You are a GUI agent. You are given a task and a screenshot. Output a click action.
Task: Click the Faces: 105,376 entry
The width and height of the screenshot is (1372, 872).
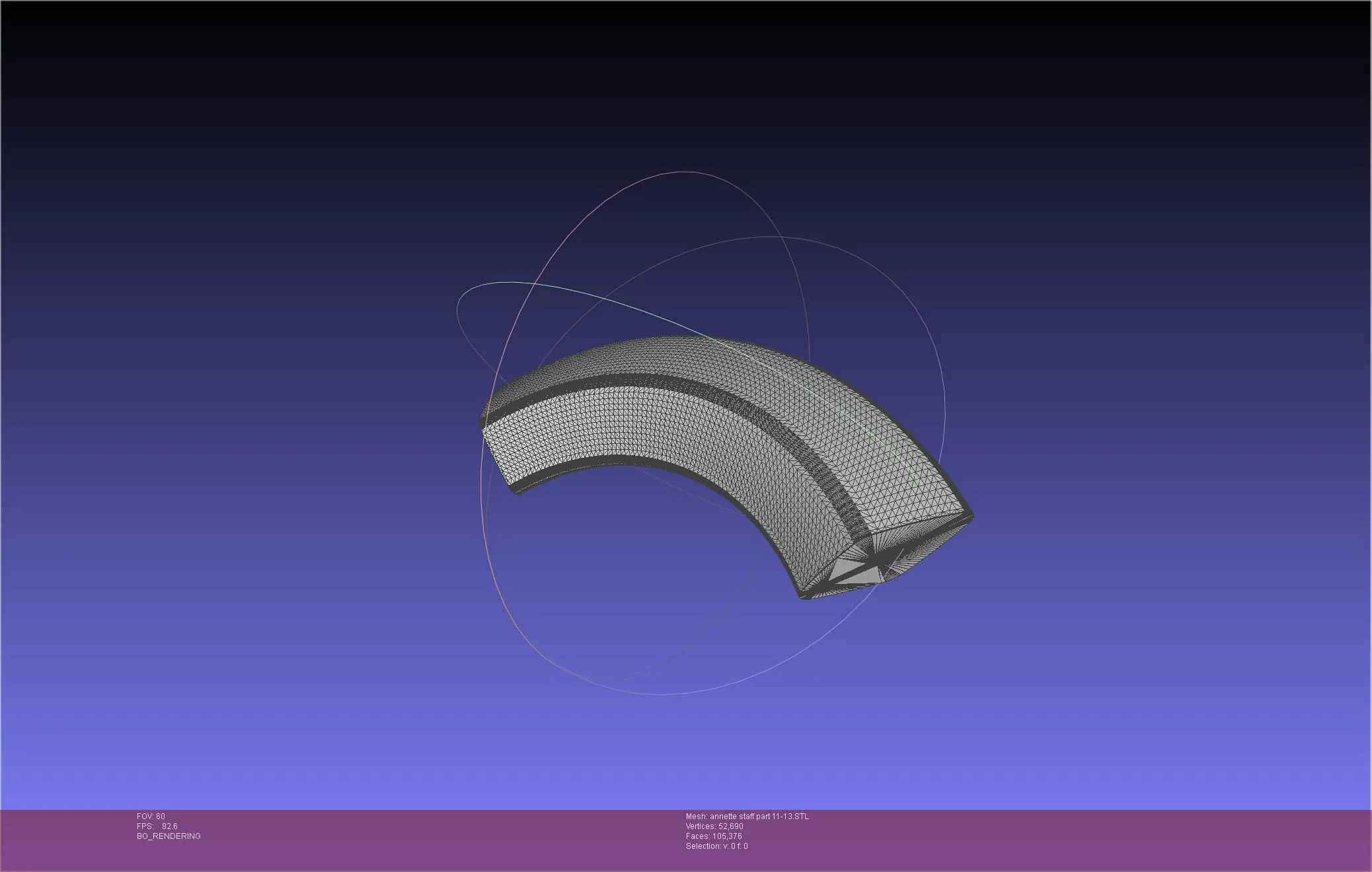(714, 836)
